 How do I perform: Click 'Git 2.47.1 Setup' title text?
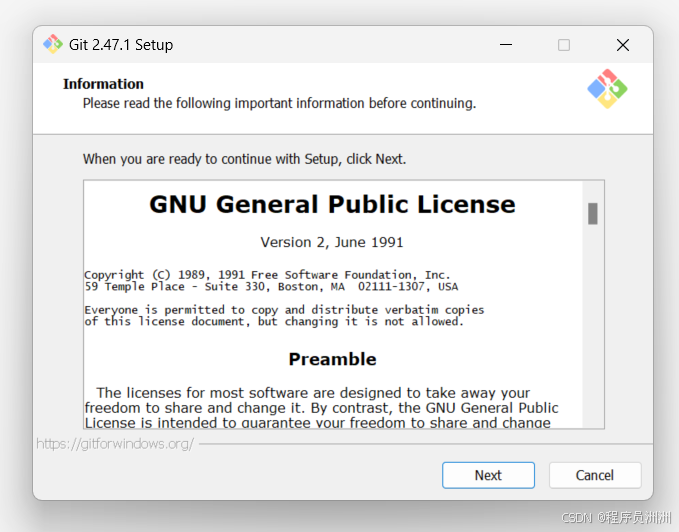tap(121, 45)
